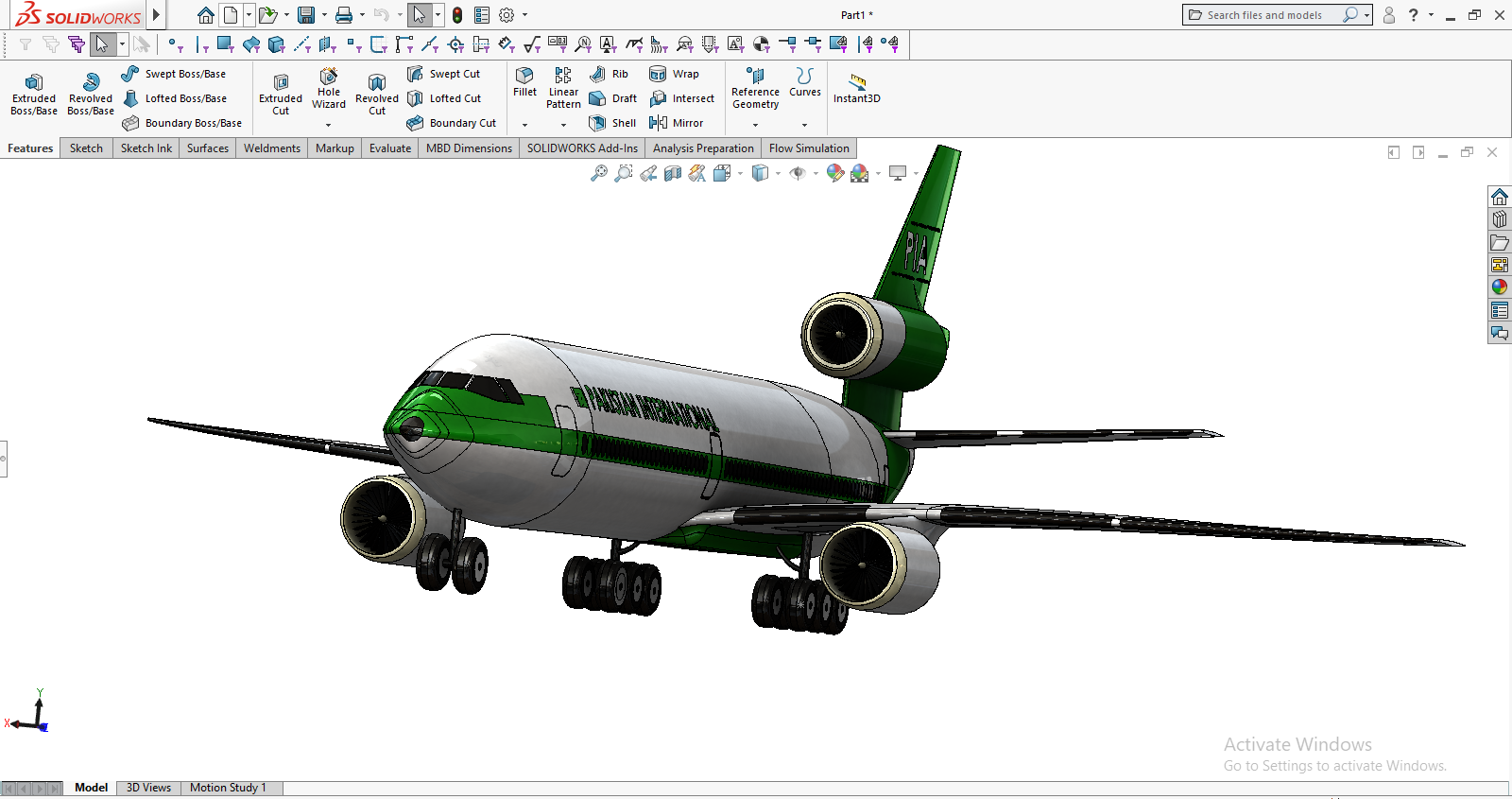Expand the New document dropdown arrow

[x=249, y=15]
